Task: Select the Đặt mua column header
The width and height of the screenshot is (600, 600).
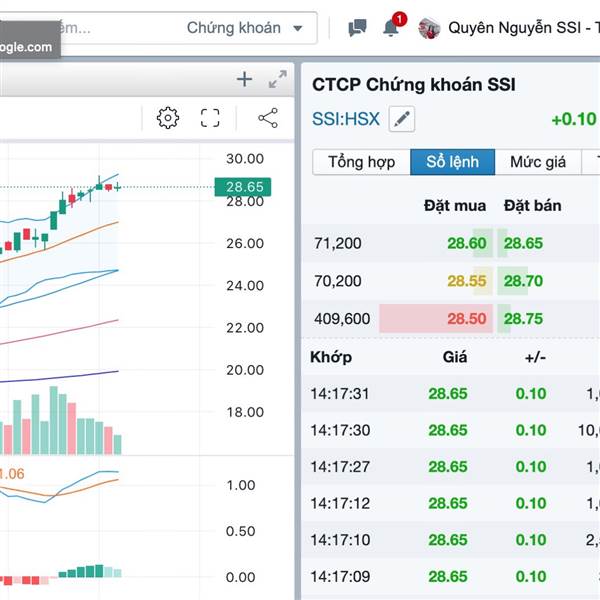Action: point(455,206)
